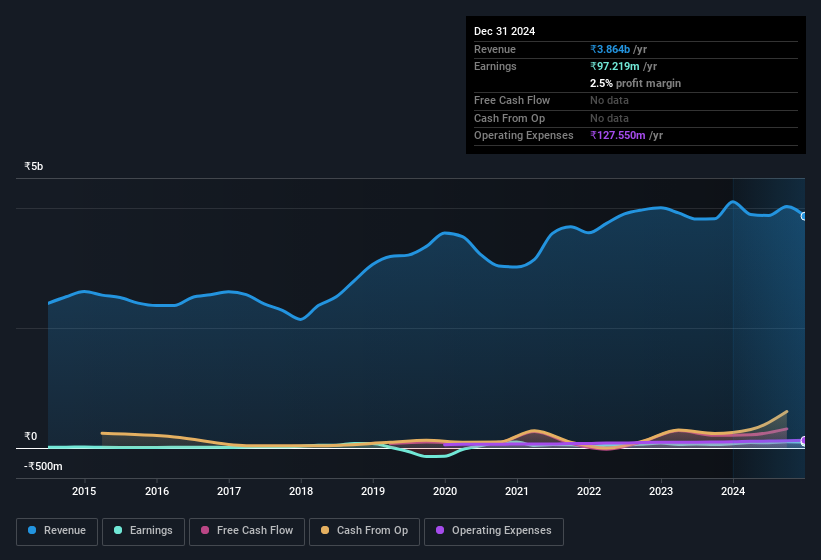Click the Cash From Op label in tooltip
The width and height of the screenshot is (821, 560).
509,118
